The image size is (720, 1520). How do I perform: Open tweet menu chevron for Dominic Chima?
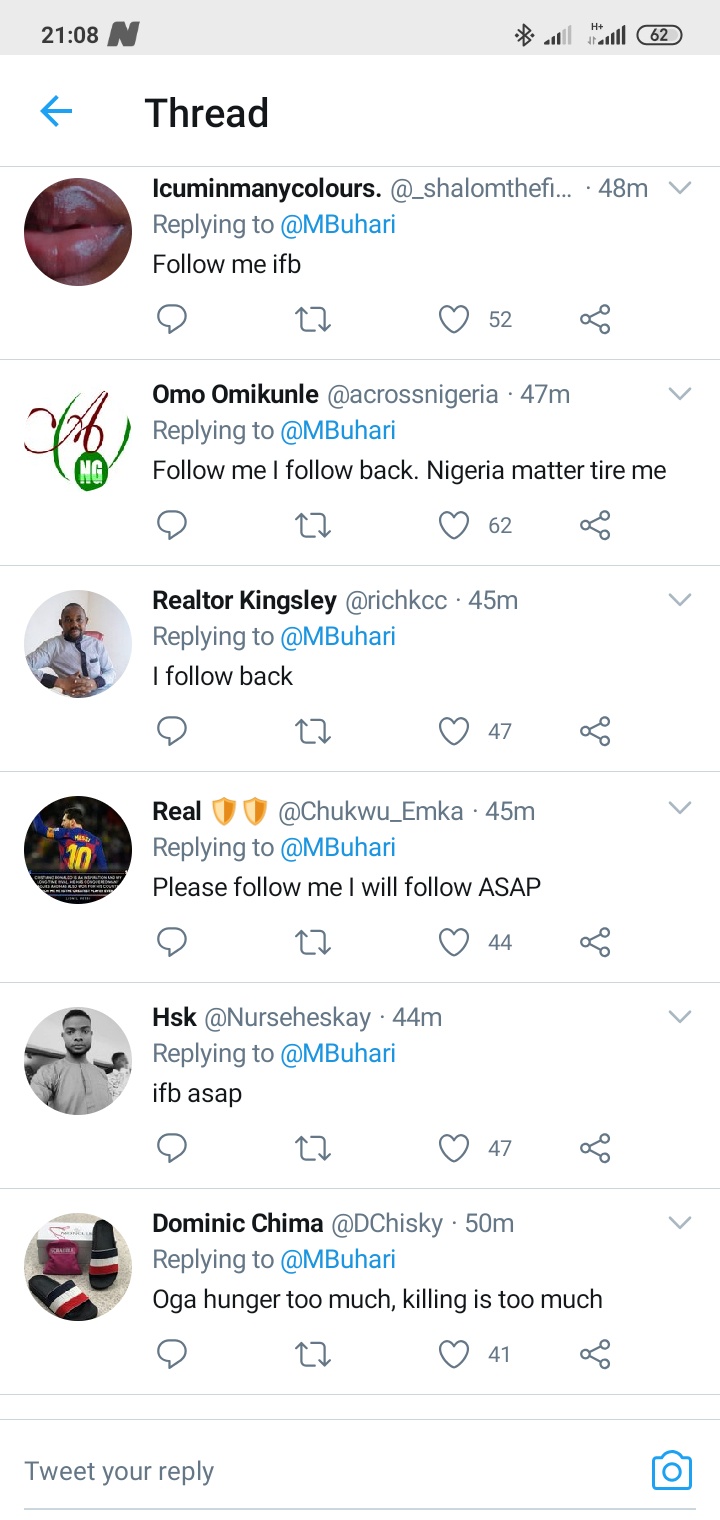680,1223
